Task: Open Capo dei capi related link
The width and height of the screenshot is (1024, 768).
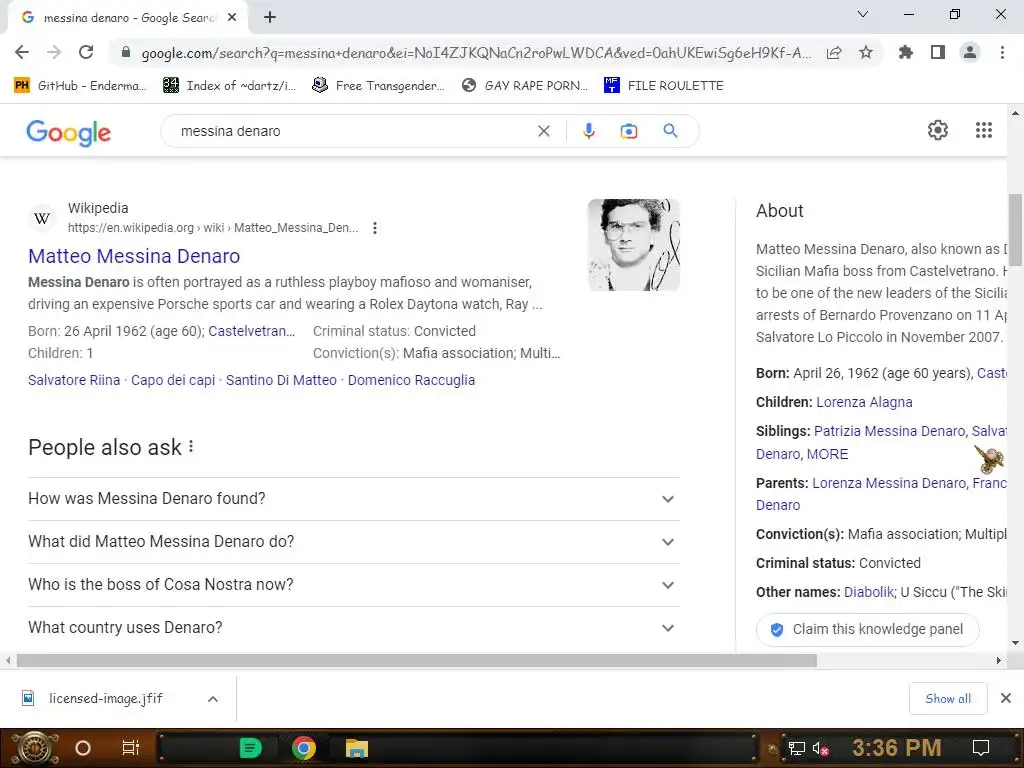Action: (x=173, y=380)
